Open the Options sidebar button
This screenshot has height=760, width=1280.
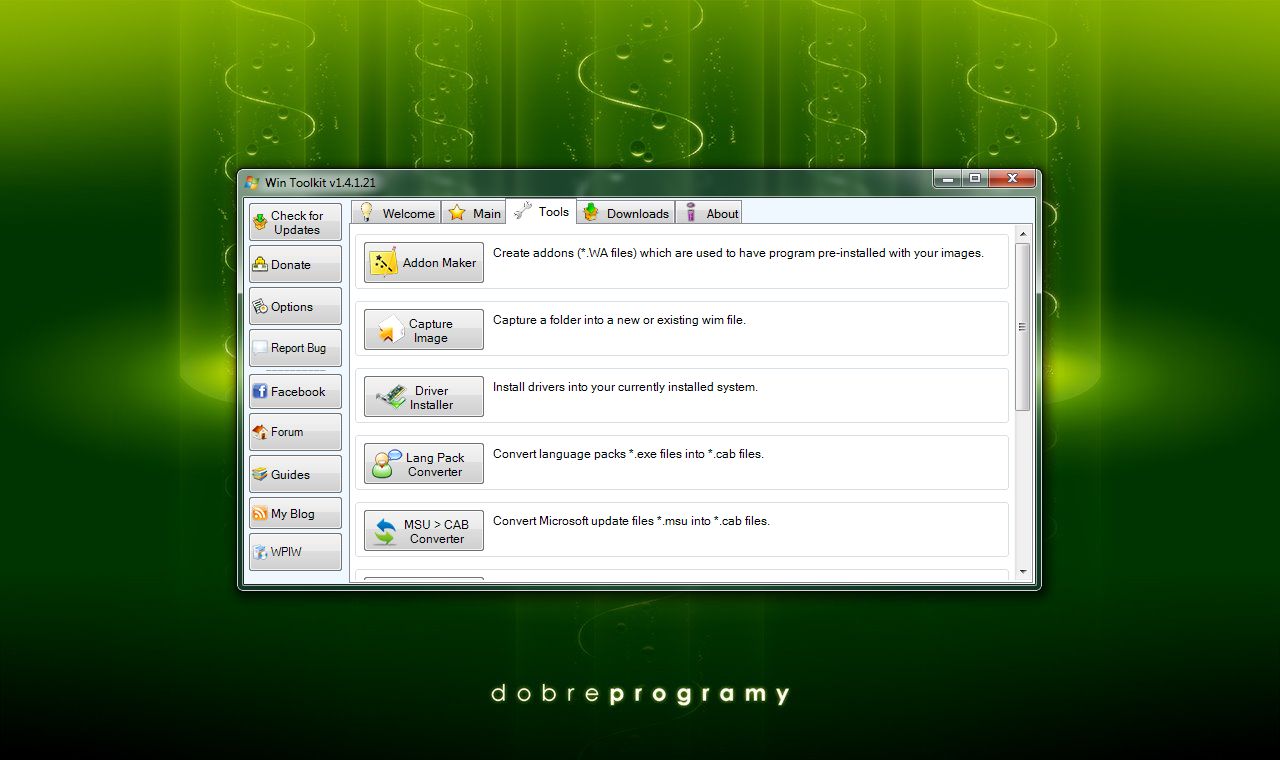pyautogui.click(x=295, y=306)
